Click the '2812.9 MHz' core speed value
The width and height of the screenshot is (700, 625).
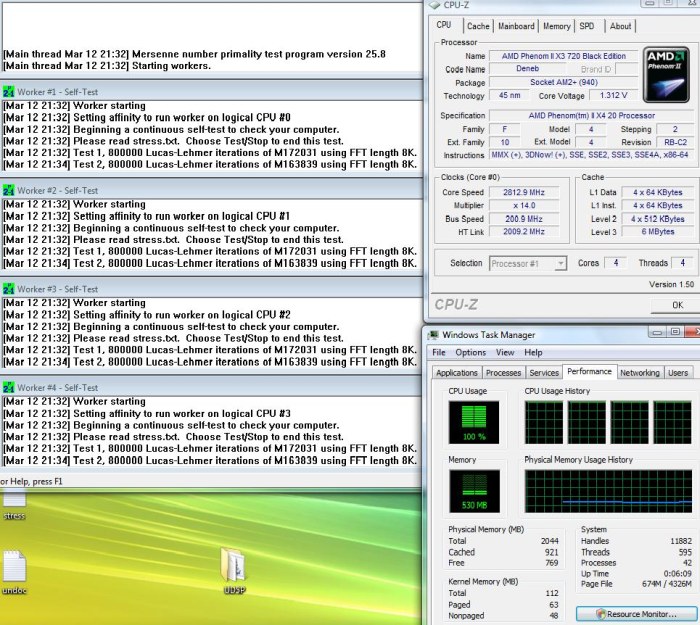click(x=524, y=192)
